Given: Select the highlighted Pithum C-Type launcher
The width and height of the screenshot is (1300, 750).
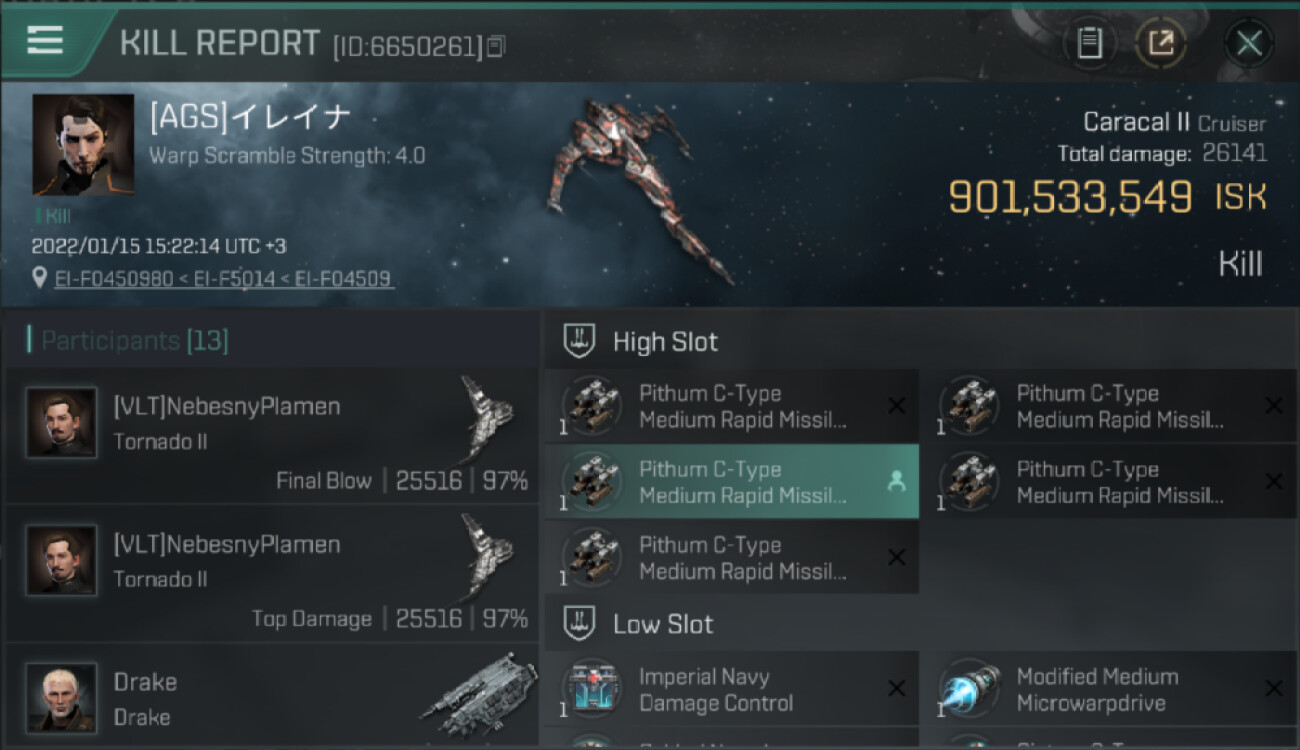Looking at the screenshot, I should click(x=731, y=482).
